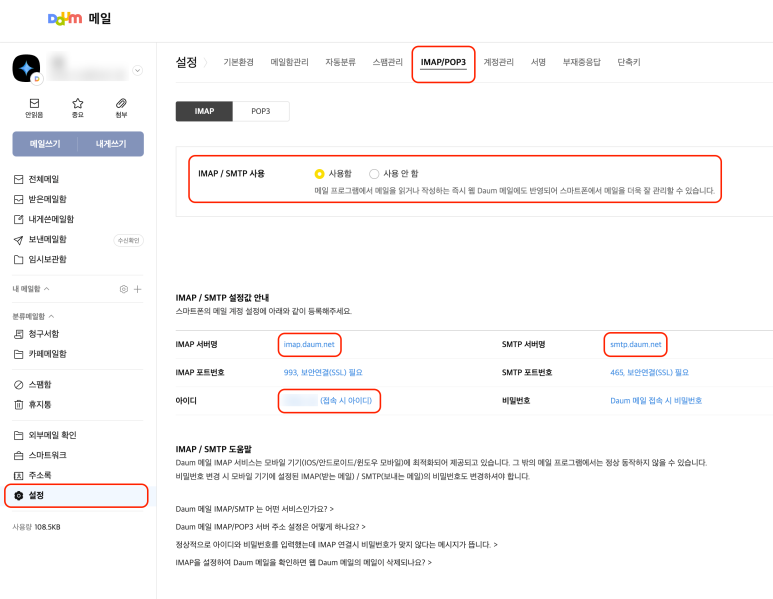The height and width of the screenshot is (599, 773).
Task: Click imap.daum.net server name
Action: [x=309, y=345]
